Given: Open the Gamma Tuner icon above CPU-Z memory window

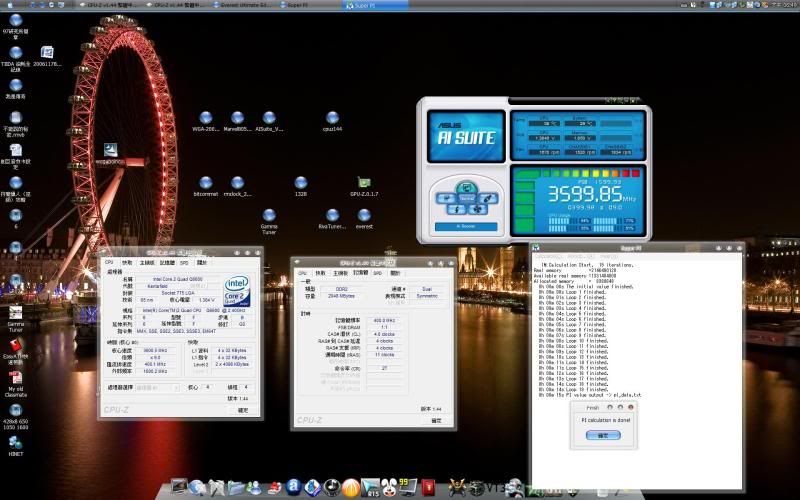Looking at the screenshot, I should pyautogui.click(x=269, y=216).
